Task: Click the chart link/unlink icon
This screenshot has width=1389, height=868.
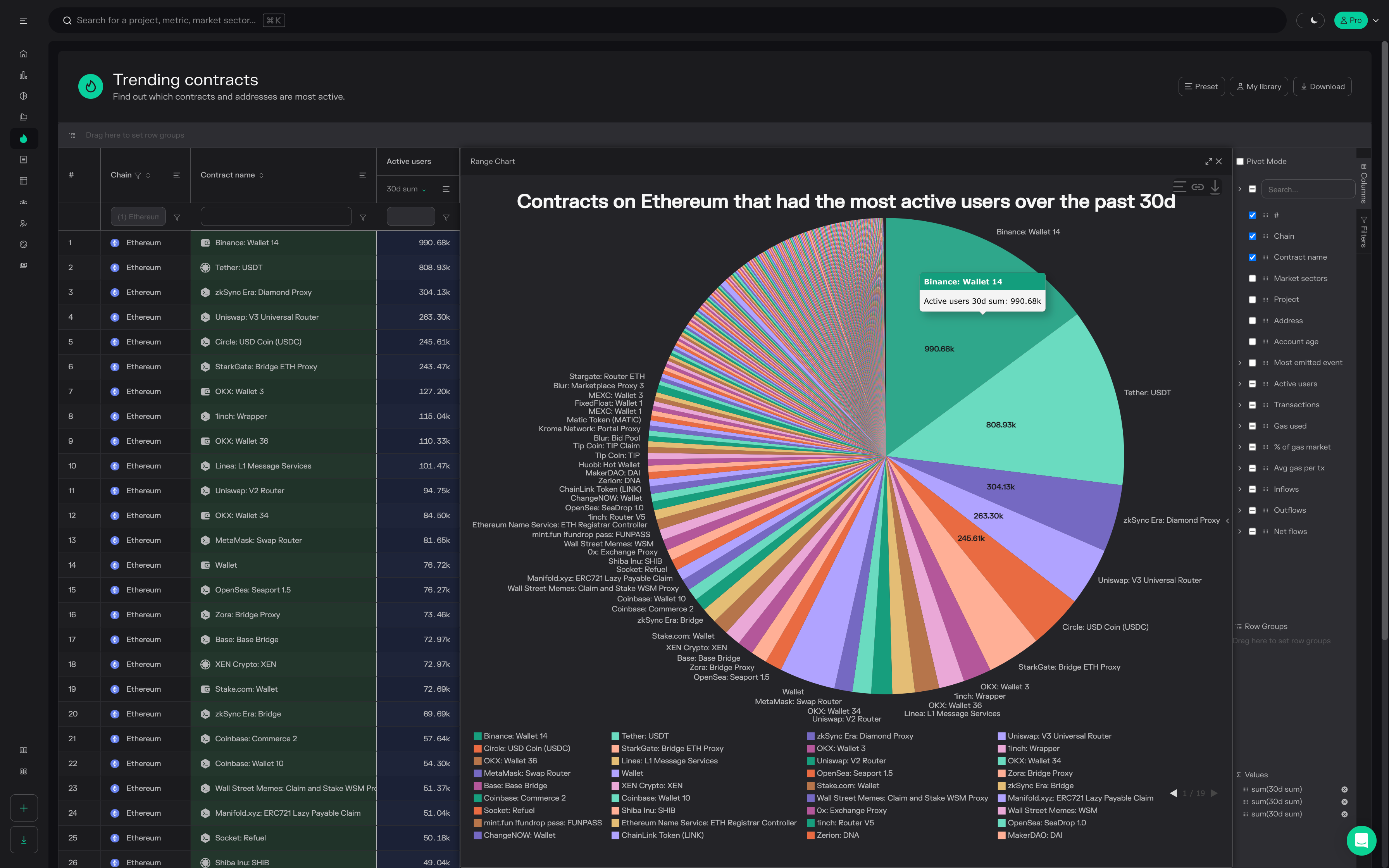Action: pos(1197,186)
